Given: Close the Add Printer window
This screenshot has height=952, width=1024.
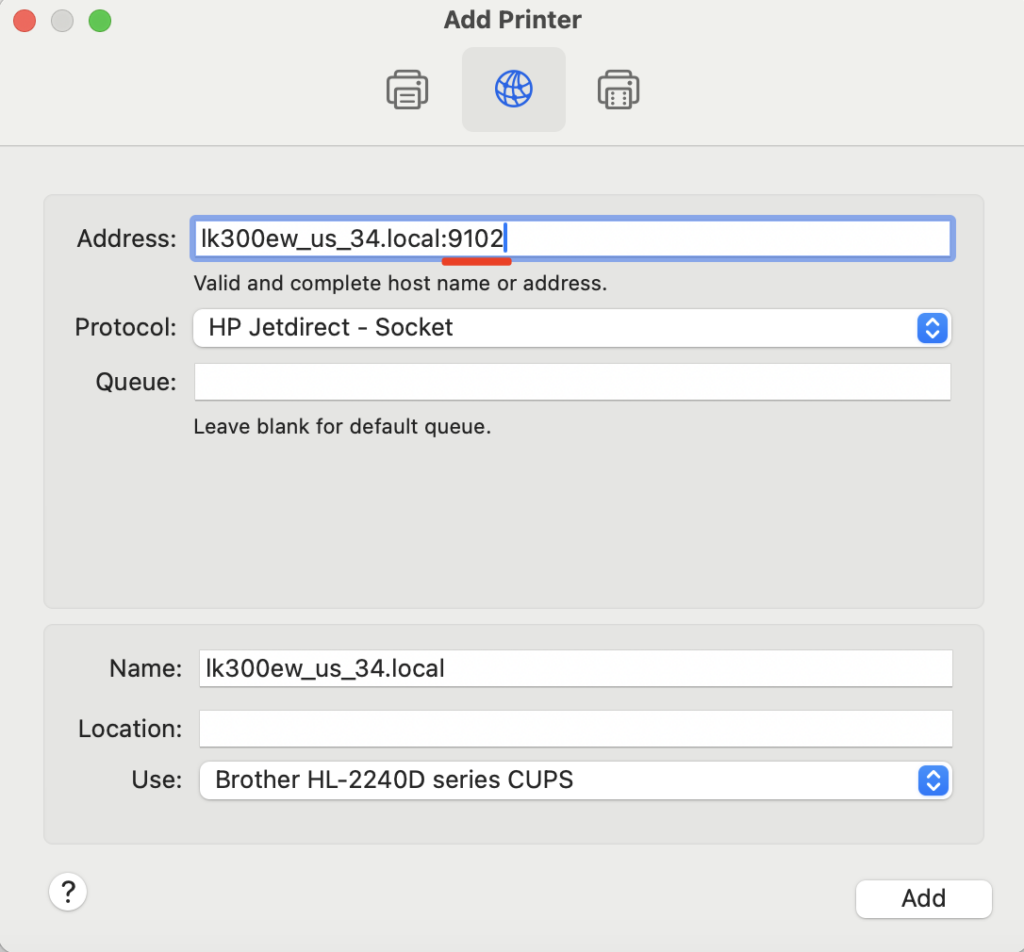Looking at the screenshot, I should point(23,21).
